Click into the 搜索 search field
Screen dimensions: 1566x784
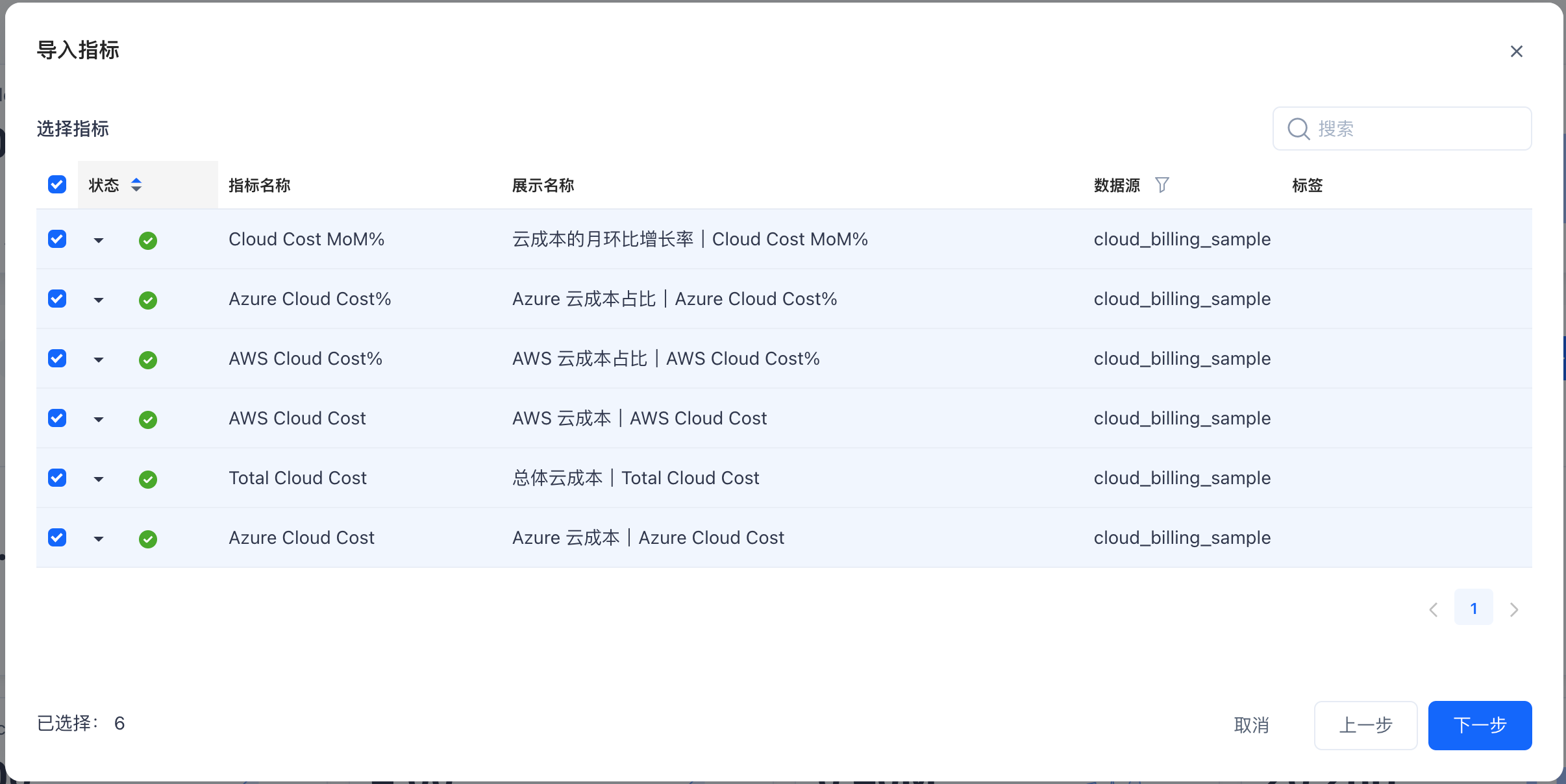[1415, 129]
